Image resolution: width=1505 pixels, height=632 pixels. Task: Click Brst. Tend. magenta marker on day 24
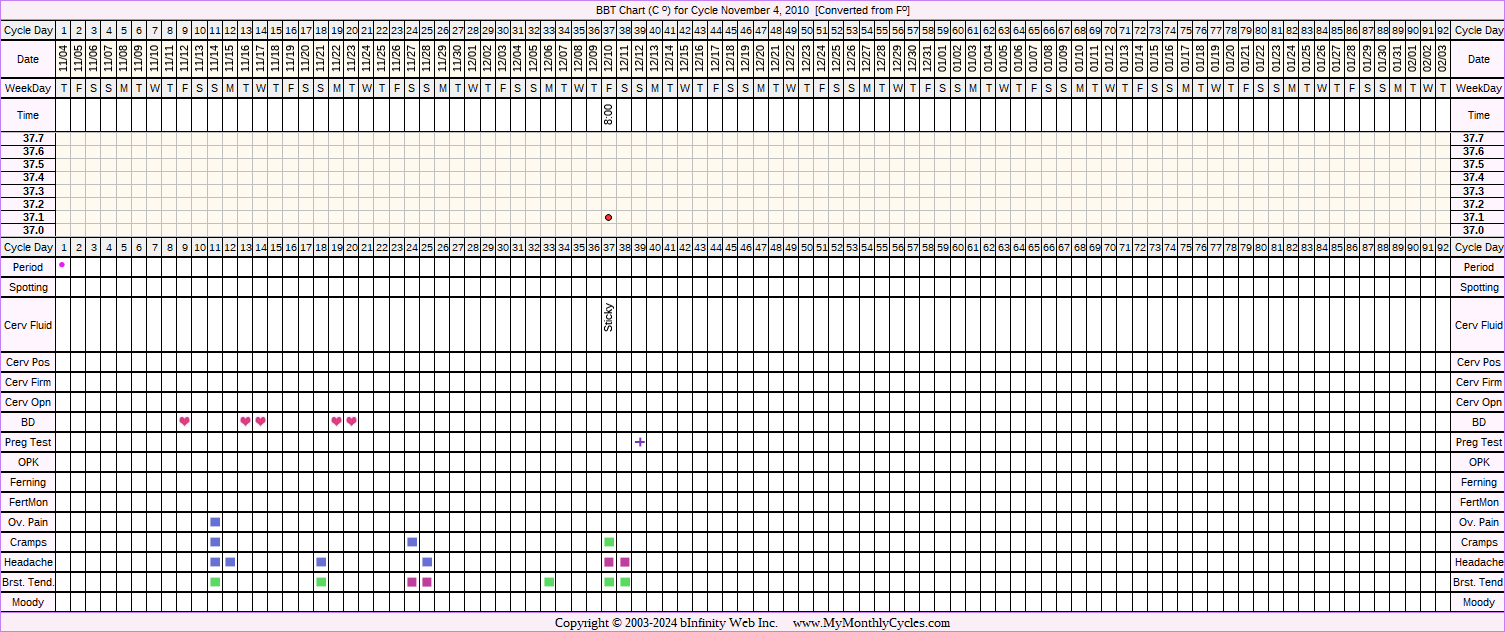pyautogui.click(x=412, y=582)
